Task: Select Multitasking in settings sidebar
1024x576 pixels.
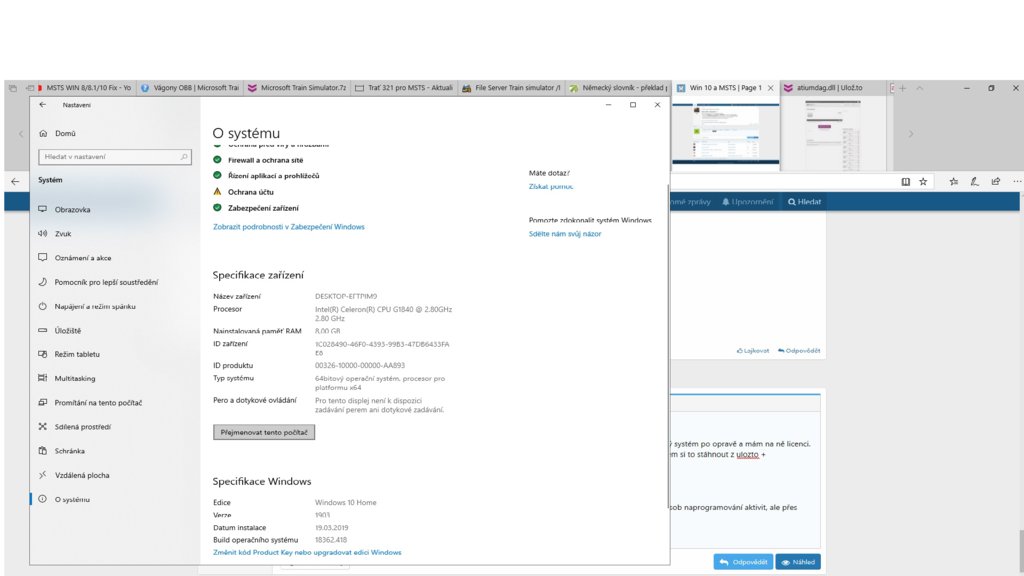Action: pyautogui.click(x=74, y=378)
